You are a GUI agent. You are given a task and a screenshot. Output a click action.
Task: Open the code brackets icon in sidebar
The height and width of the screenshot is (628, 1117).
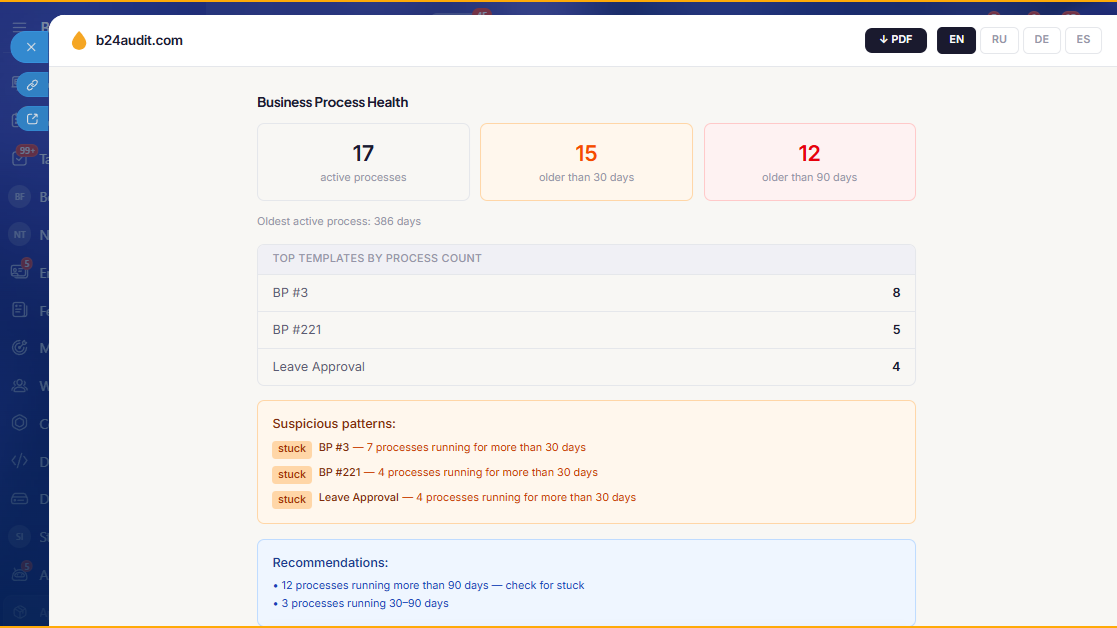click(x=19, y=461)
